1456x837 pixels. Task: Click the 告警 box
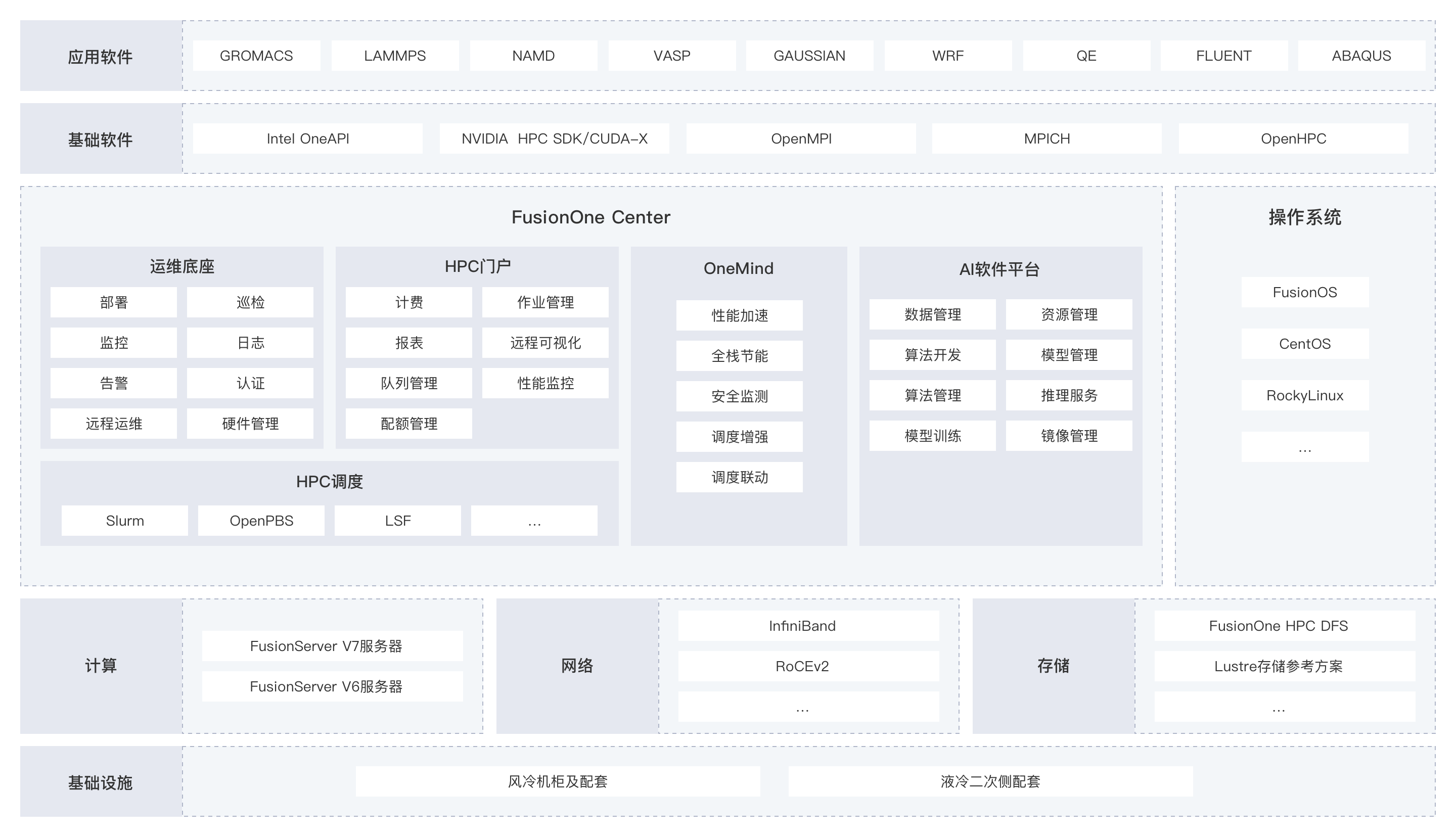pyautogui.click(x=114, y=383)
